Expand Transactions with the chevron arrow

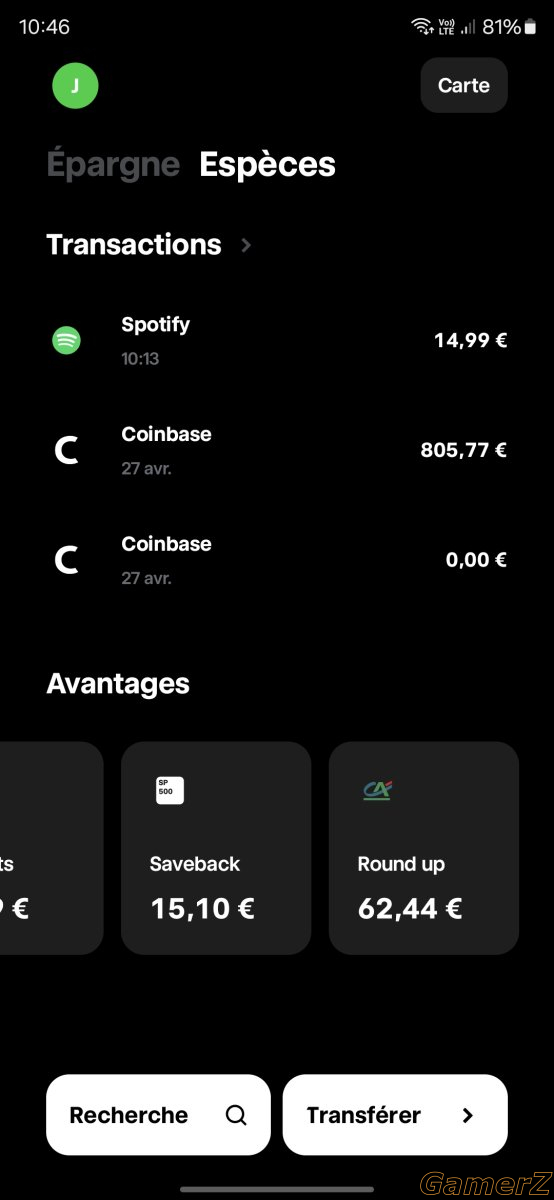coord(247,245)
